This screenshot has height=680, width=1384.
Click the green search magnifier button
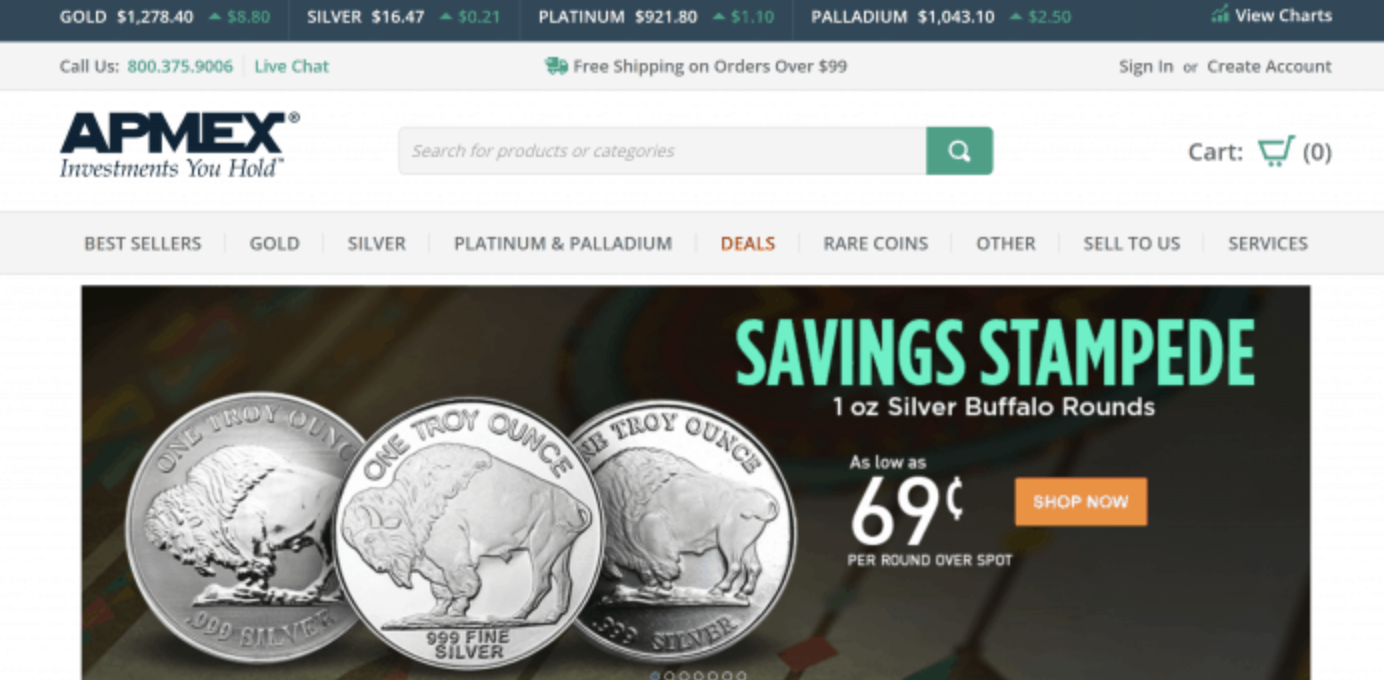[x=959, y=151]
